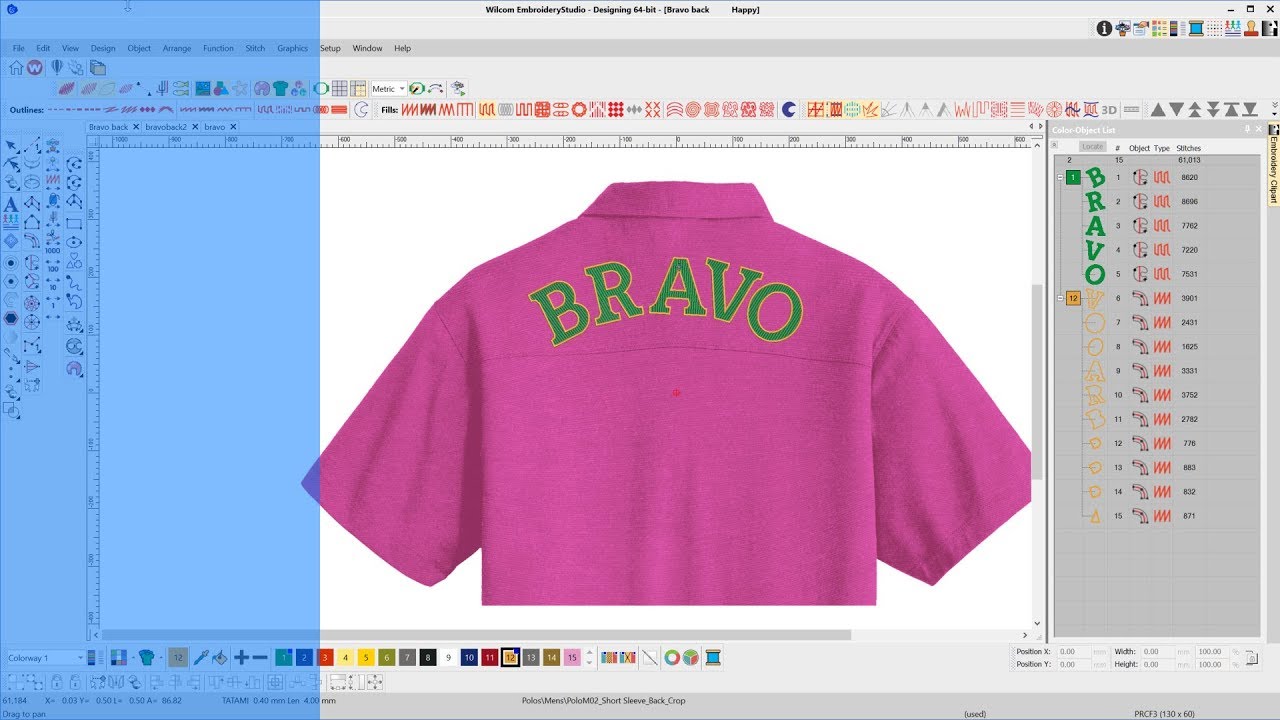Open the Stitch menu
The height and width of the screenshot is (720, 1280).
(x=255, y=48)
